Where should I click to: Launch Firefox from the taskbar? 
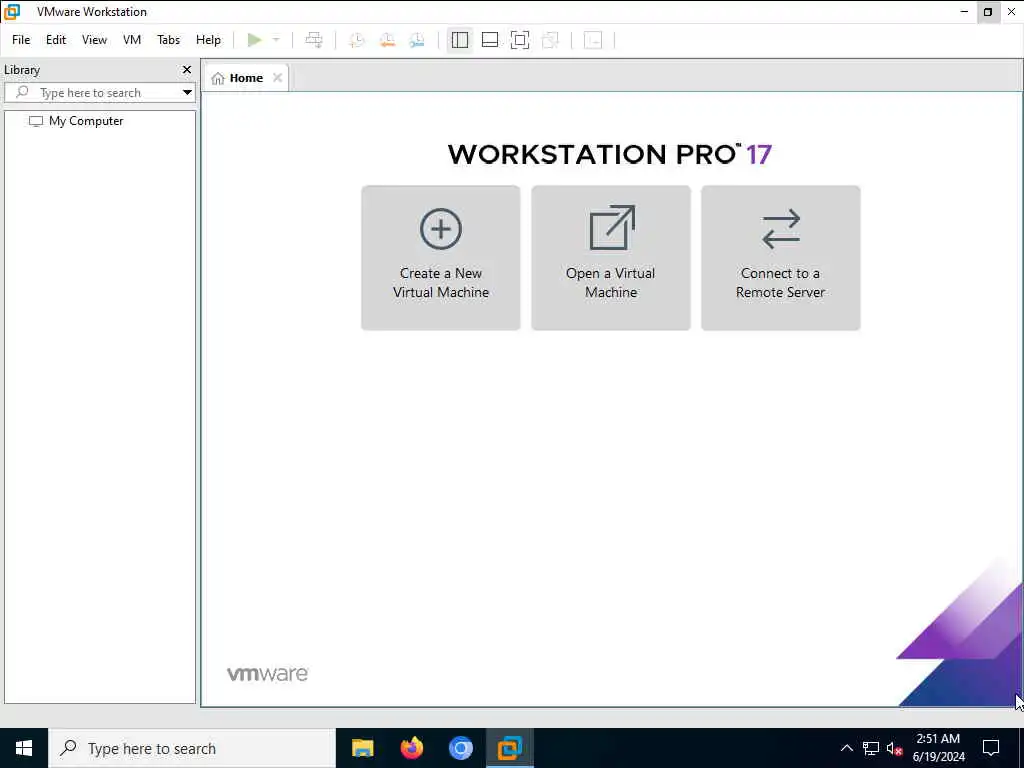click(x=411, y=748)
